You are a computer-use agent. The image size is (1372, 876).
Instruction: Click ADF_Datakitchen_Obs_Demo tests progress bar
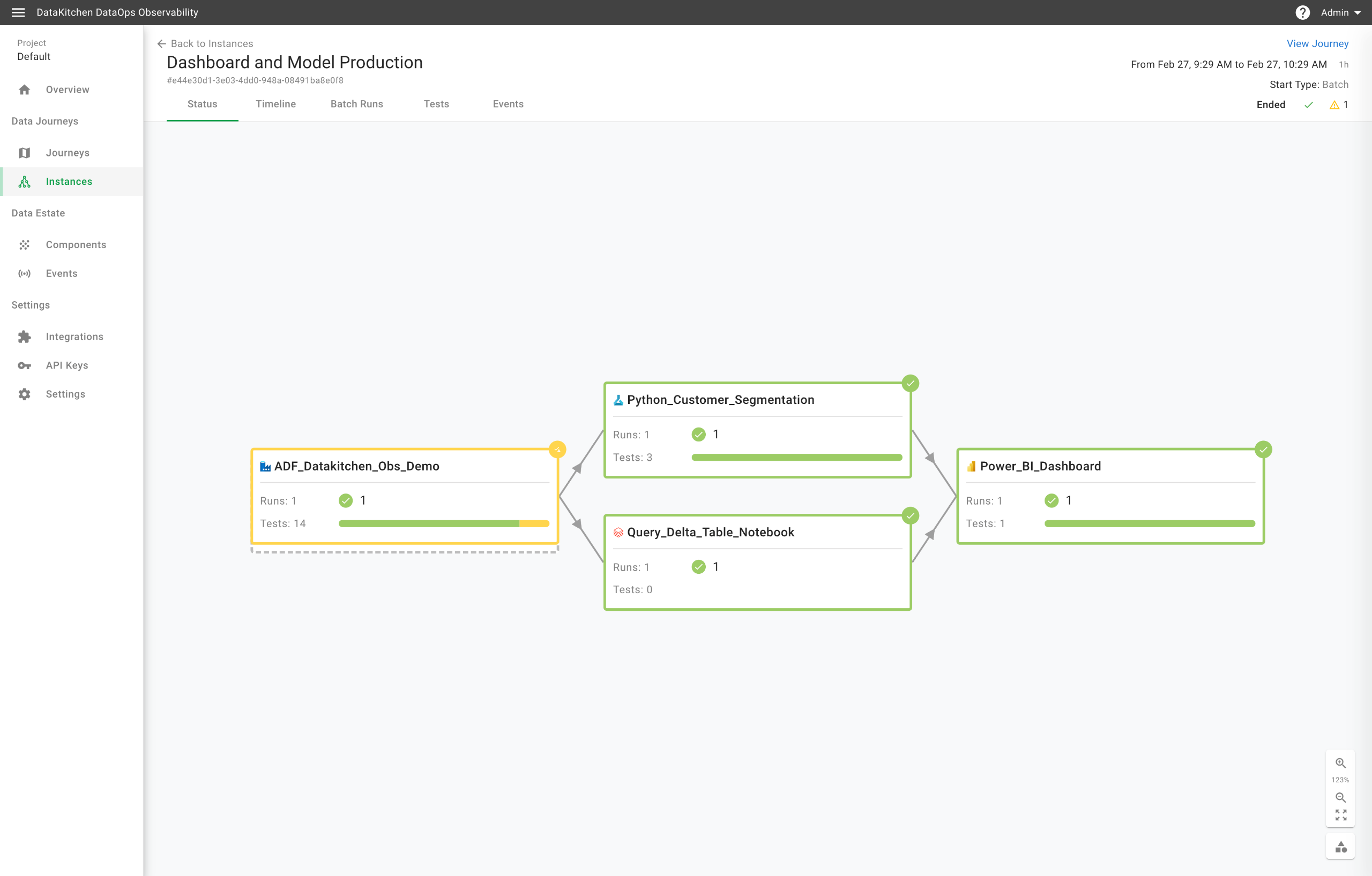(443, 523)
